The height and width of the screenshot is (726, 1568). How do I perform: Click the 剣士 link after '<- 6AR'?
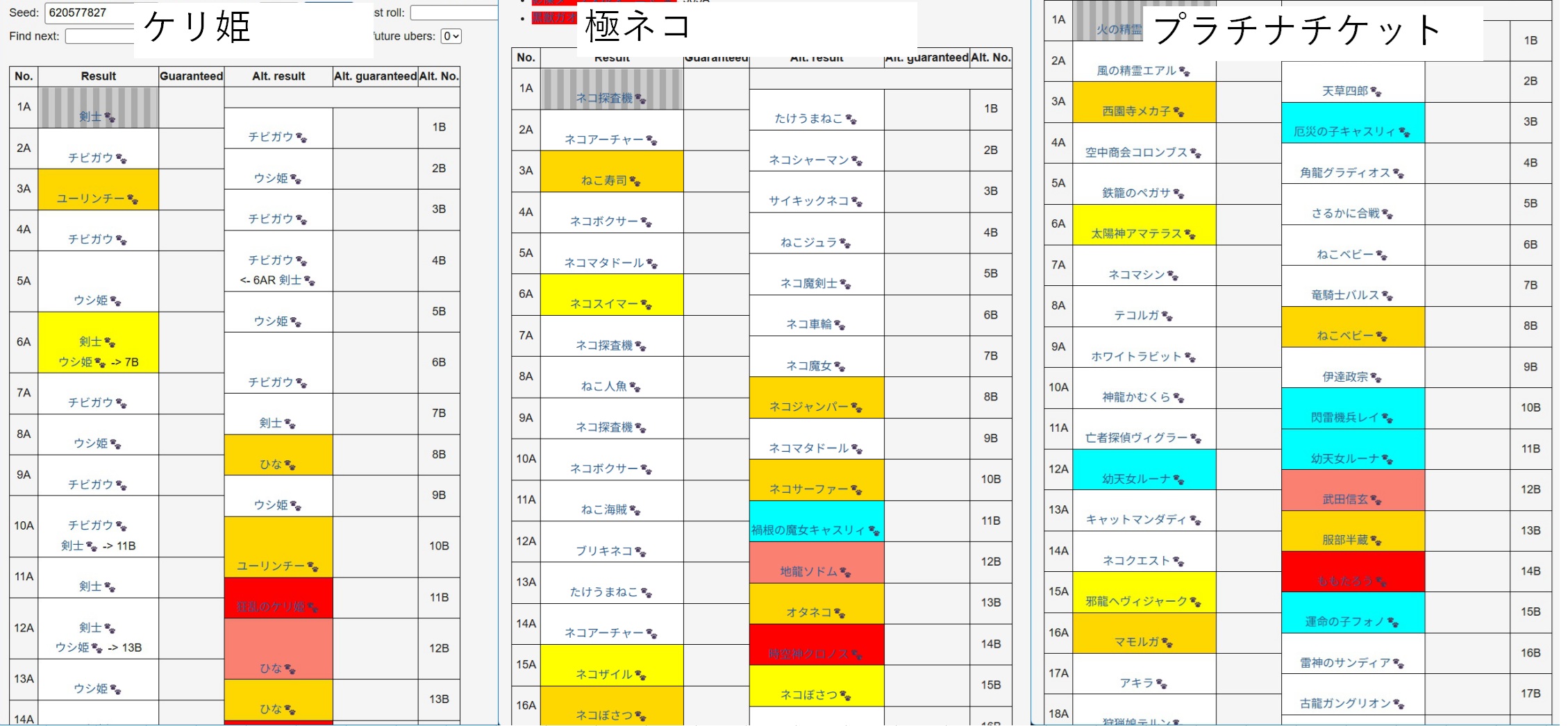click(x=290, y=280)
